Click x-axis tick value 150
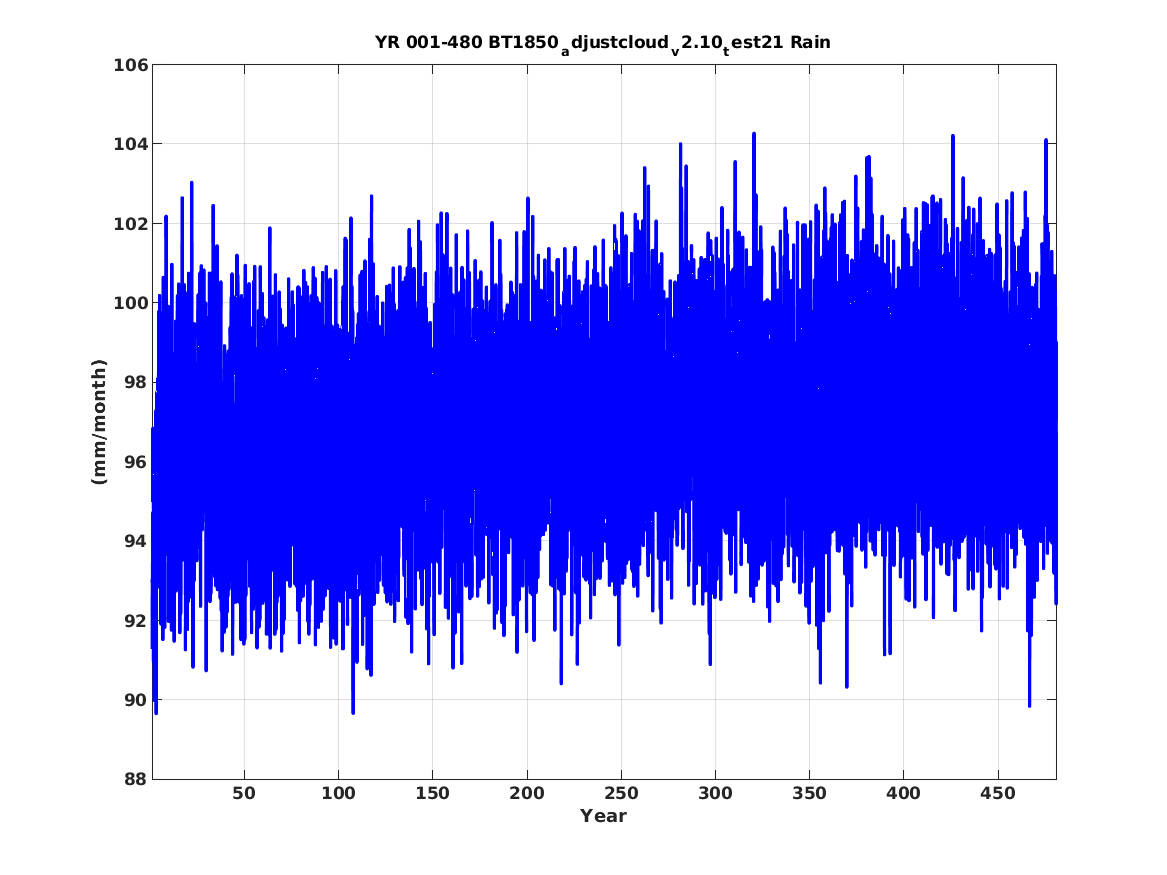 coord(432,793)
